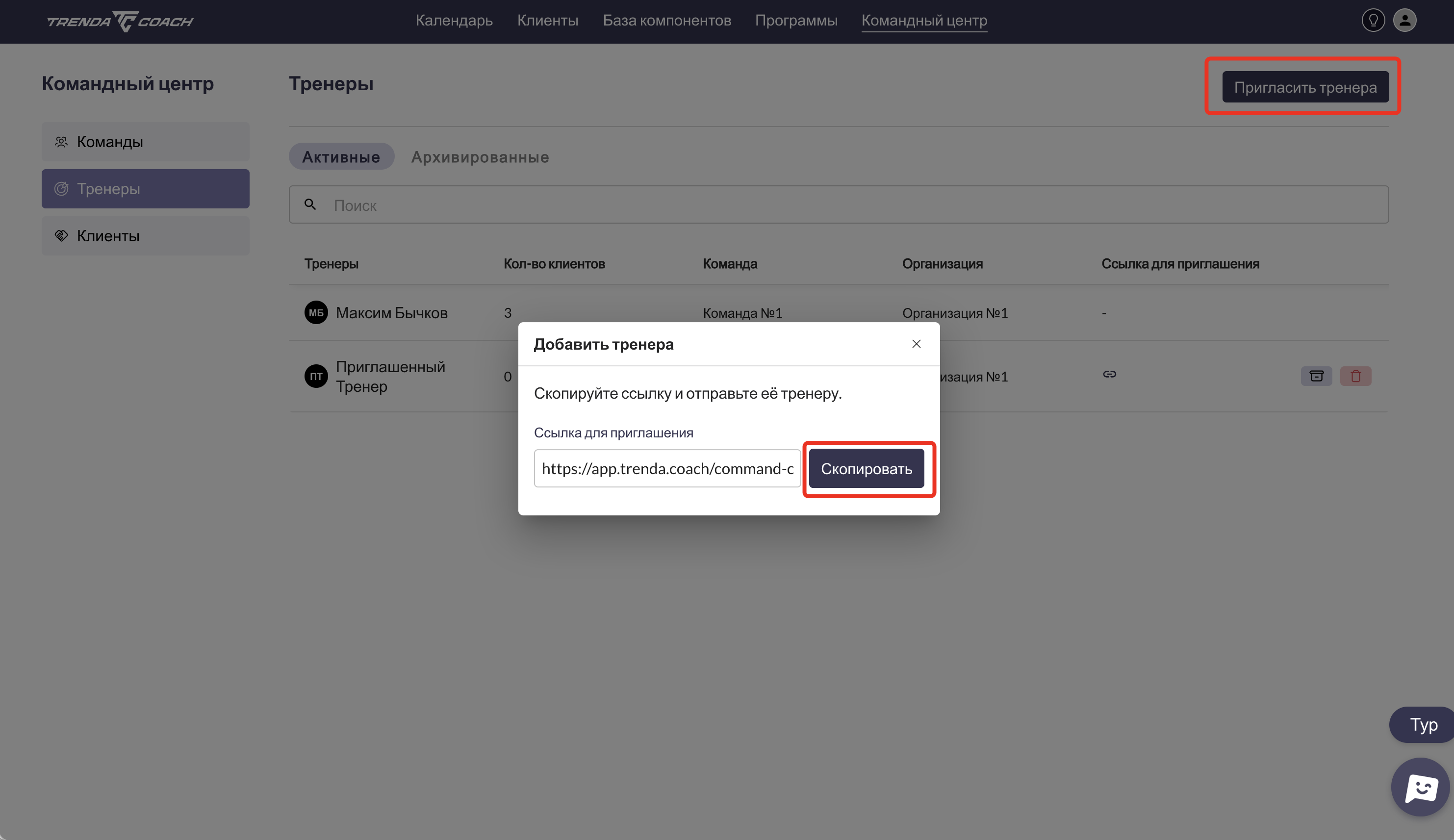Archive the Приглашенный Тренер row

point(1316,376)
